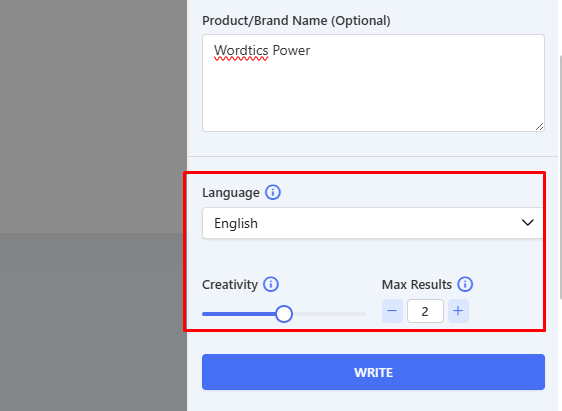This screenshot has height=411, width=562.
Task: Click the unfilled part of Creativity track
Action: tap(329, 314)
